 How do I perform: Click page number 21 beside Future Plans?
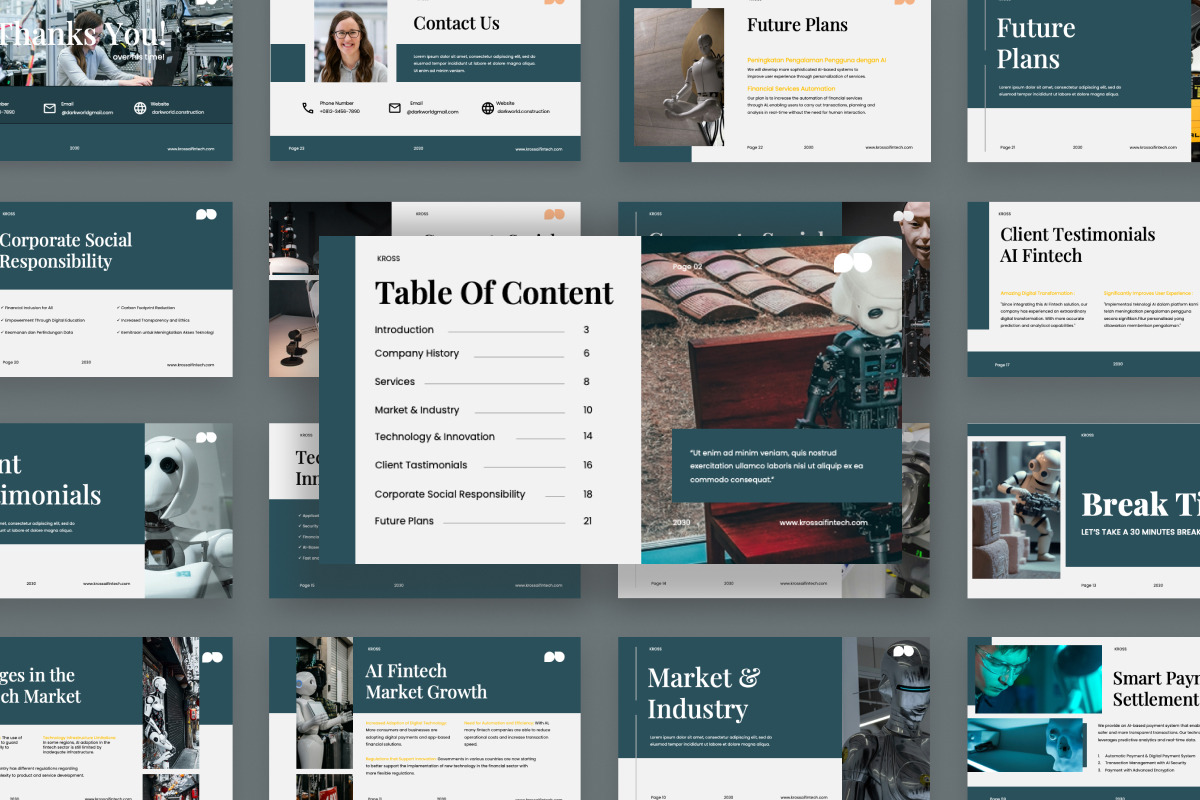[x=588, y=521]
